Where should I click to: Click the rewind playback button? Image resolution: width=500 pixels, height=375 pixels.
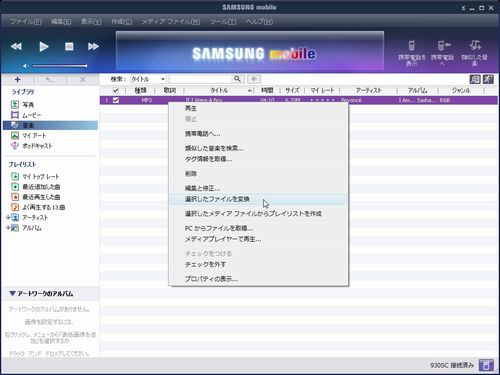tap(16, 46)
